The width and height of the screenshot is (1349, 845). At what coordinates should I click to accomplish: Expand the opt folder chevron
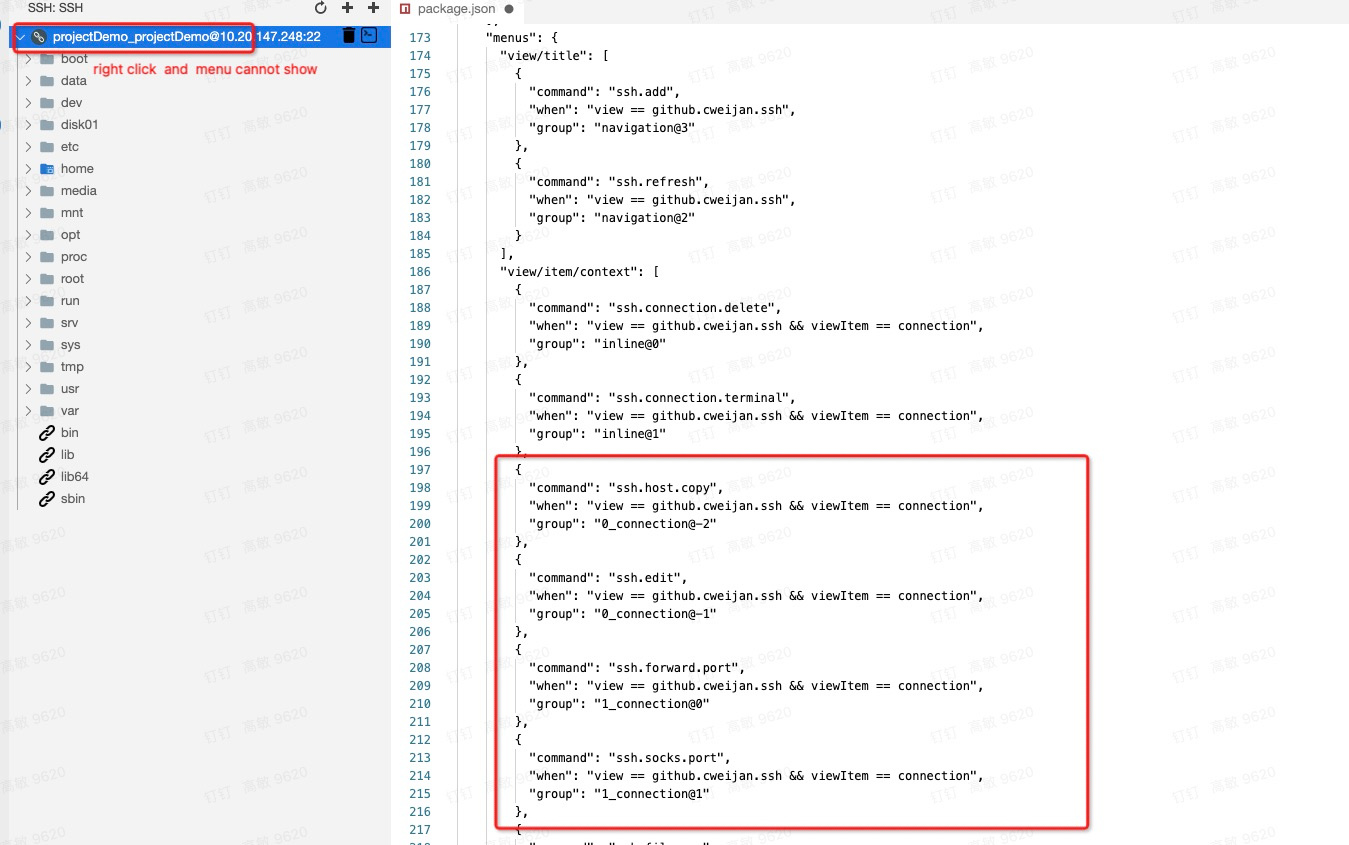tap(29, 235)
